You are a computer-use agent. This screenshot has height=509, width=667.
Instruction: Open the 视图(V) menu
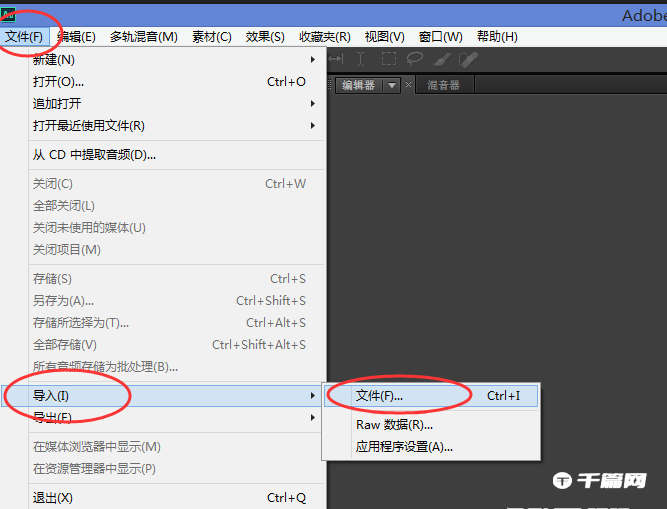tap(385, 37)
